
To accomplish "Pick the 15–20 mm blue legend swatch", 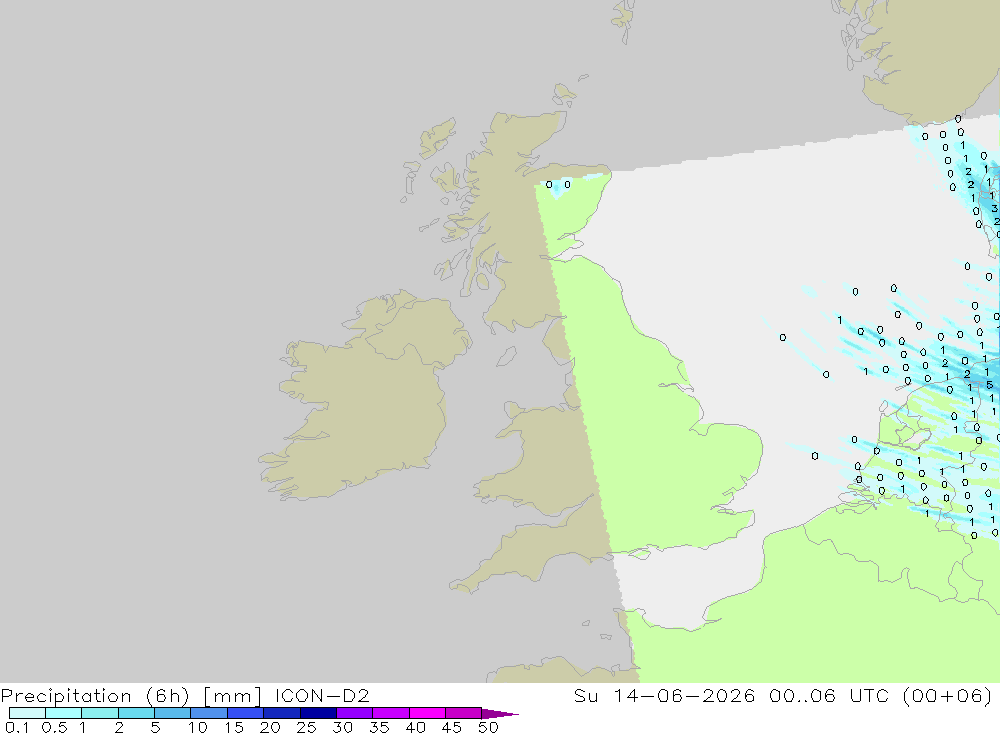I will 246,713.
